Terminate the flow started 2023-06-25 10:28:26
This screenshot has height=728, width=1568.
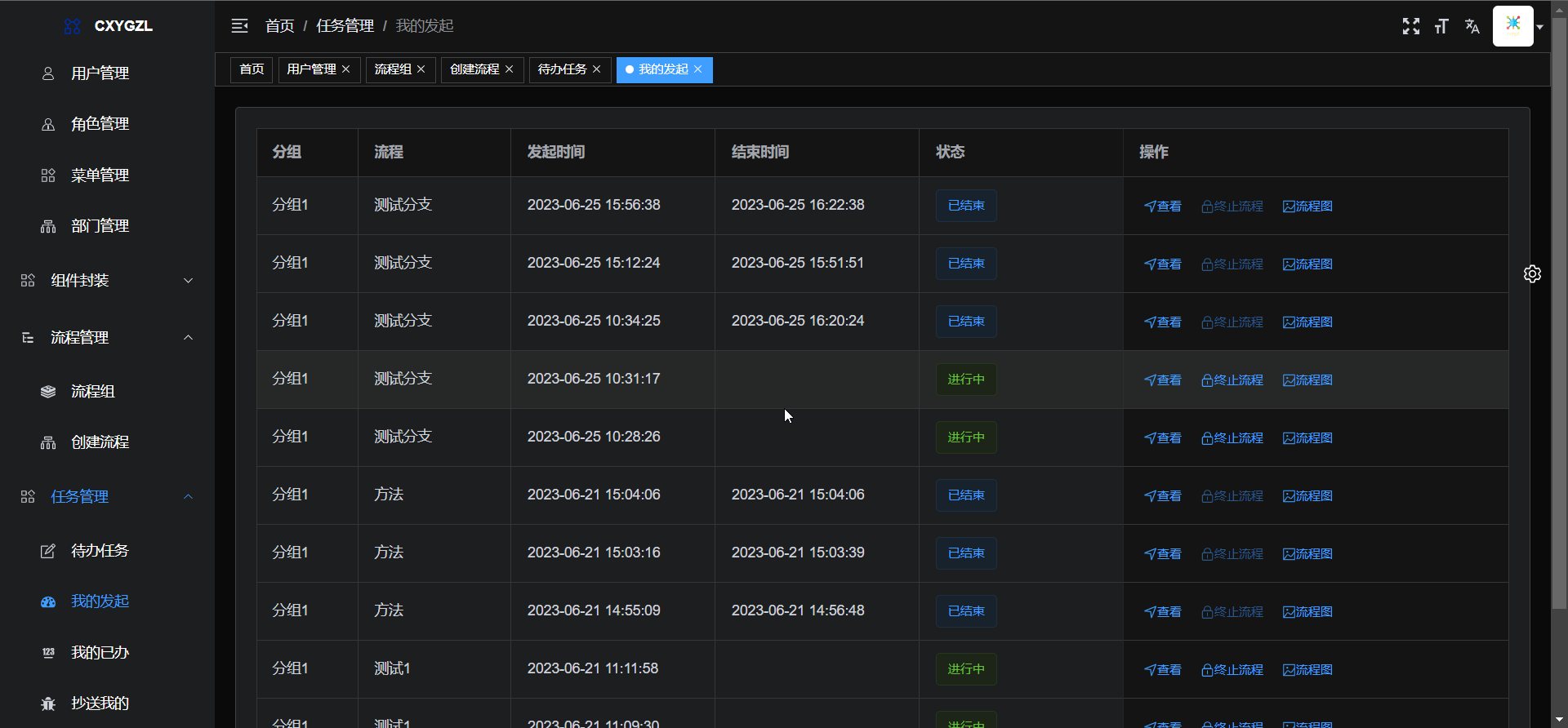(1232, 438)
